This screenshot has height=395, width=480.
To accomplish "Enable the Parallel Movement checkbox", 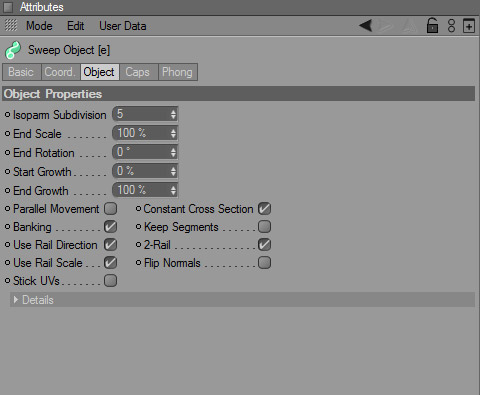I will click(x=110, y=209).
